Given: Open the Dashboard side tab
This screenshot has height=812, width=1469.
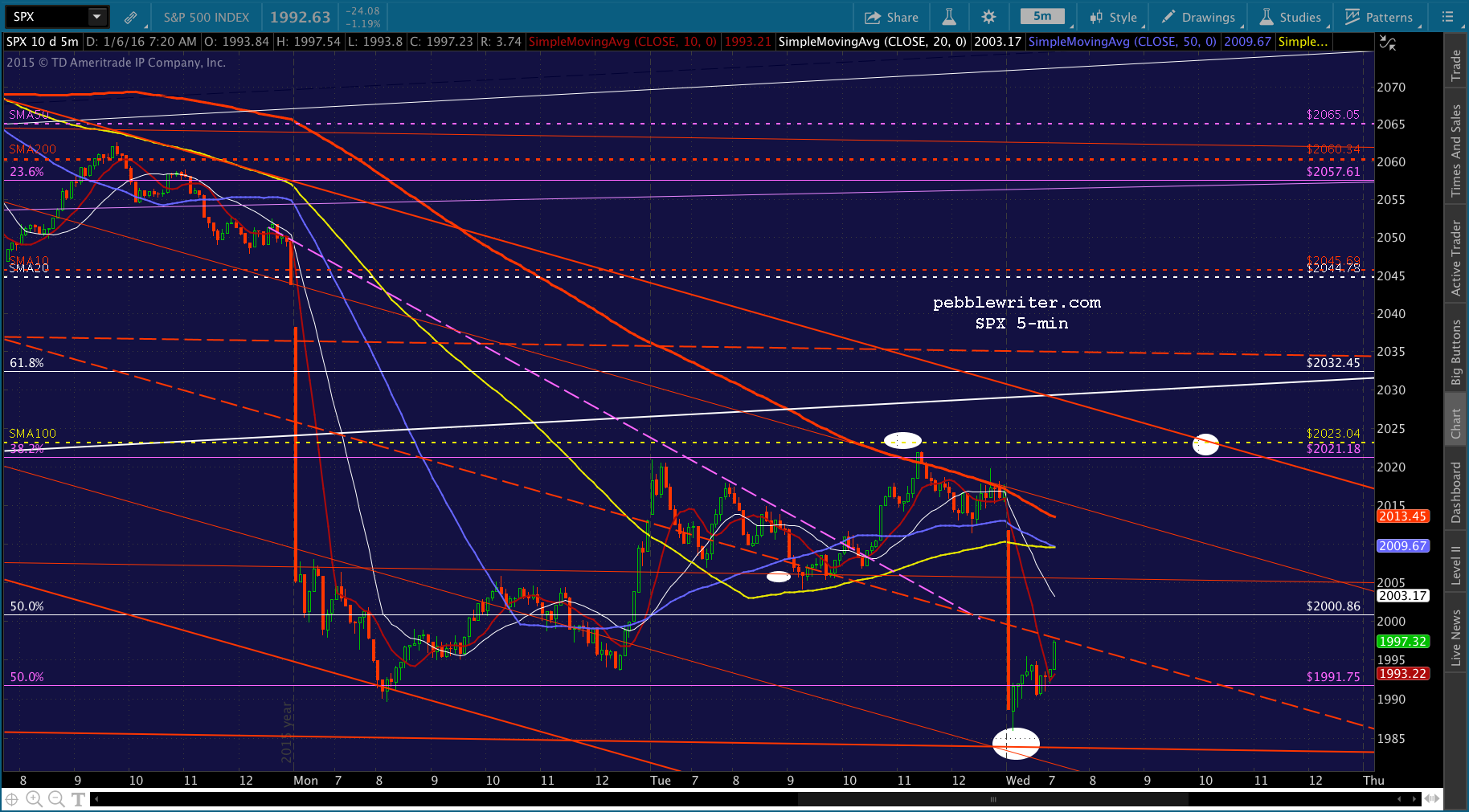Looking at the screenshot, I should click(1455, 492).
